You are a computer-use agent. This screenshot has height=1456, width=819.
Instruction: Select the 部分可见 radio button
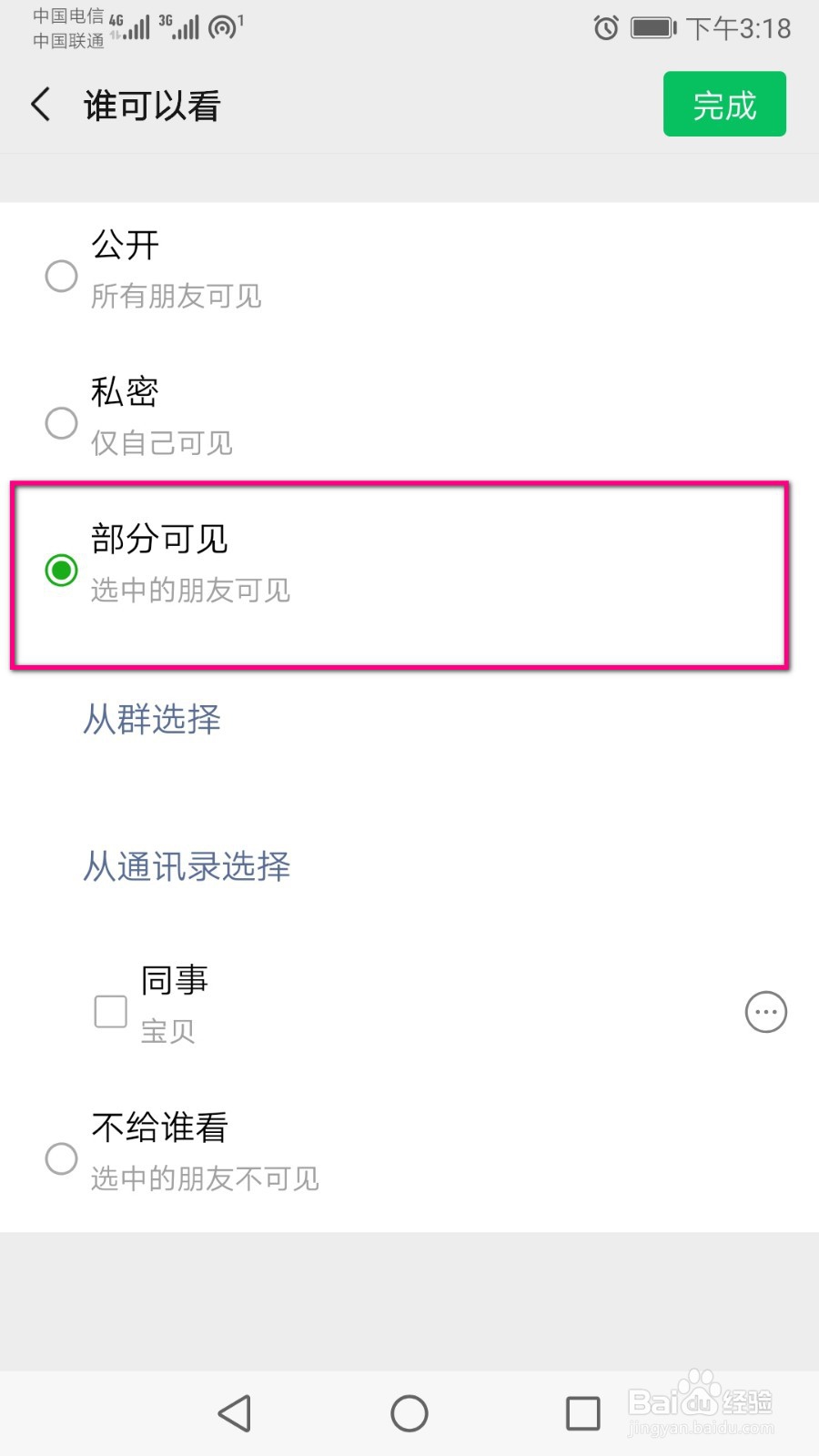61,571
